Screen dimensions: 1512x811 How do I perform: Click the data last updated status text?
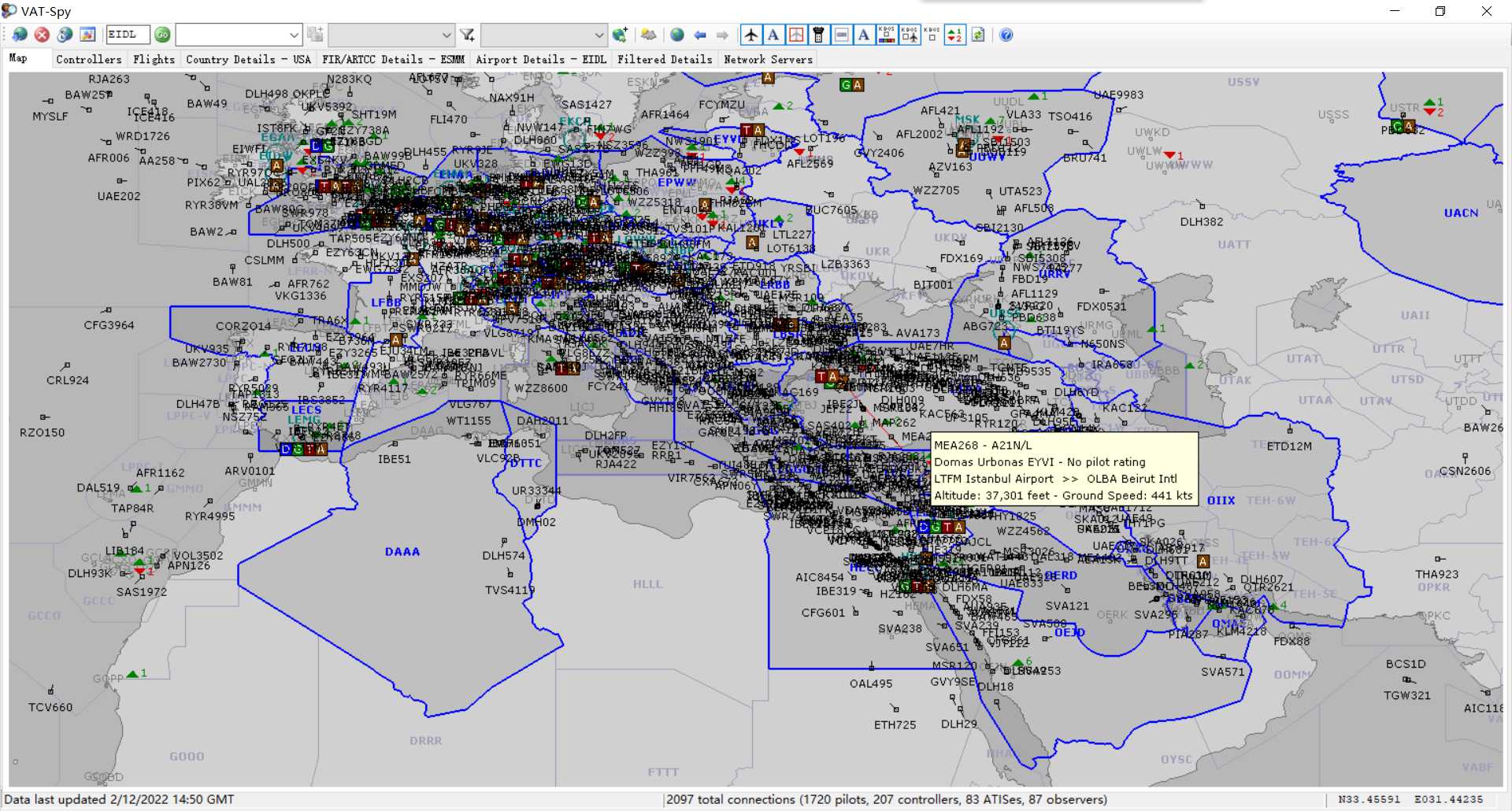click(x=119, y=799)
